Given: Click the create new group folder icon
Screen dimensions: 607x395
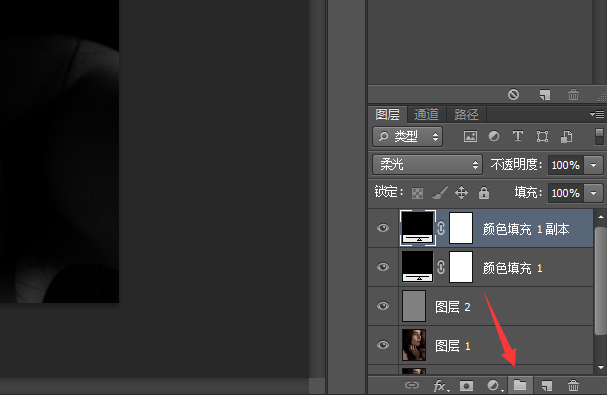Looking at the screenshot, I should pos(520,385).
